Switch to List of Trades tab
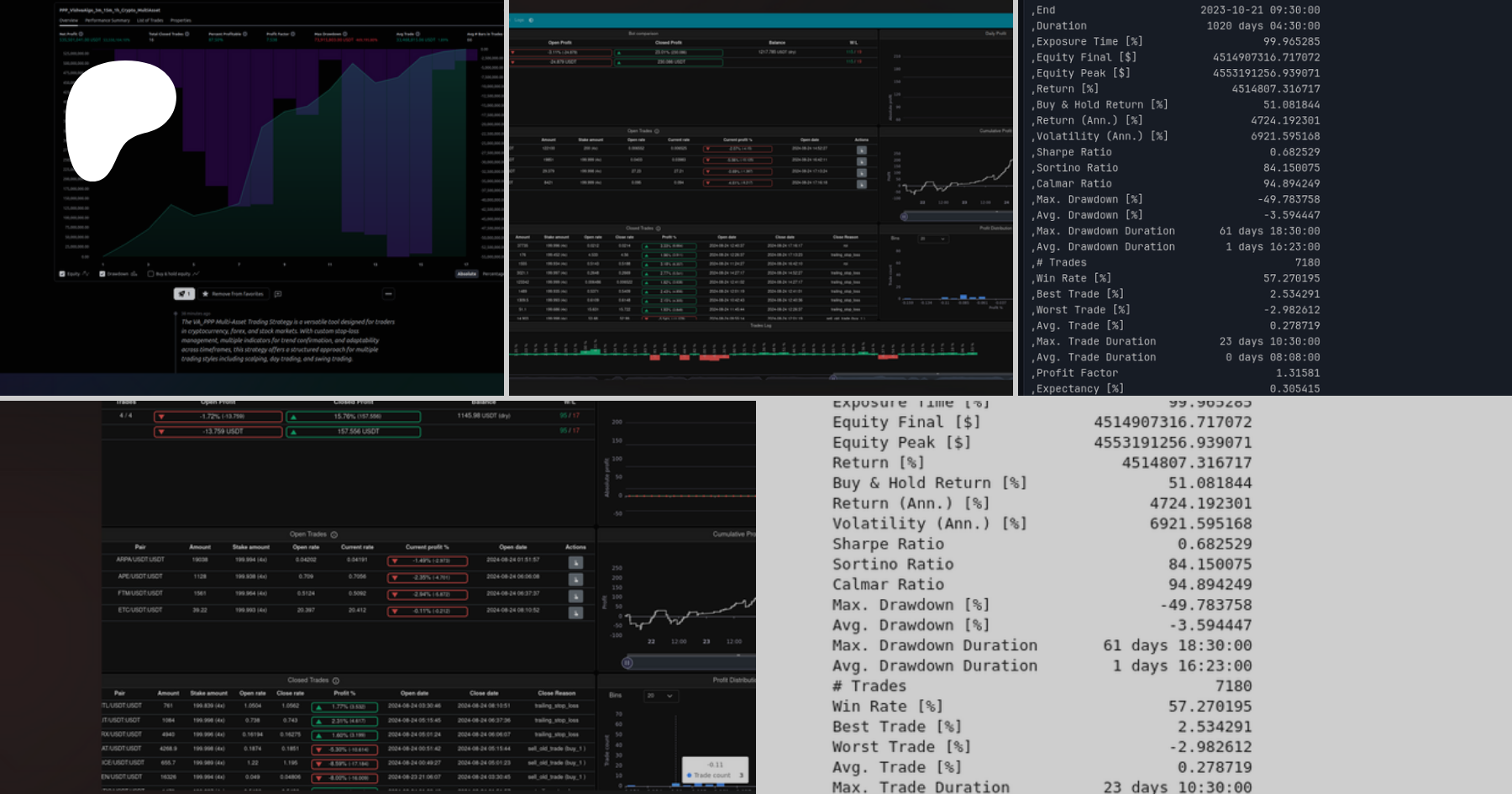This screenshot has width=1512, height=794. (x=150, y=20)
